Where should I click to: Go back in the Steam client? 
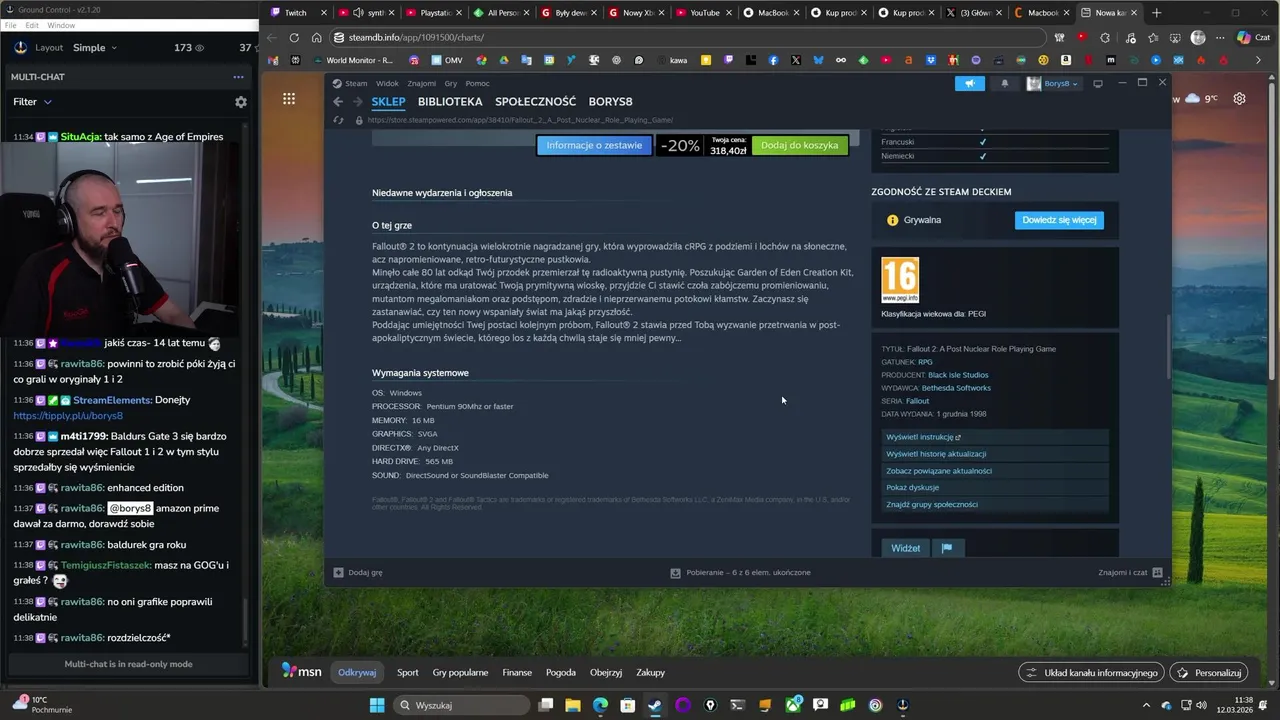coord(338,102)
